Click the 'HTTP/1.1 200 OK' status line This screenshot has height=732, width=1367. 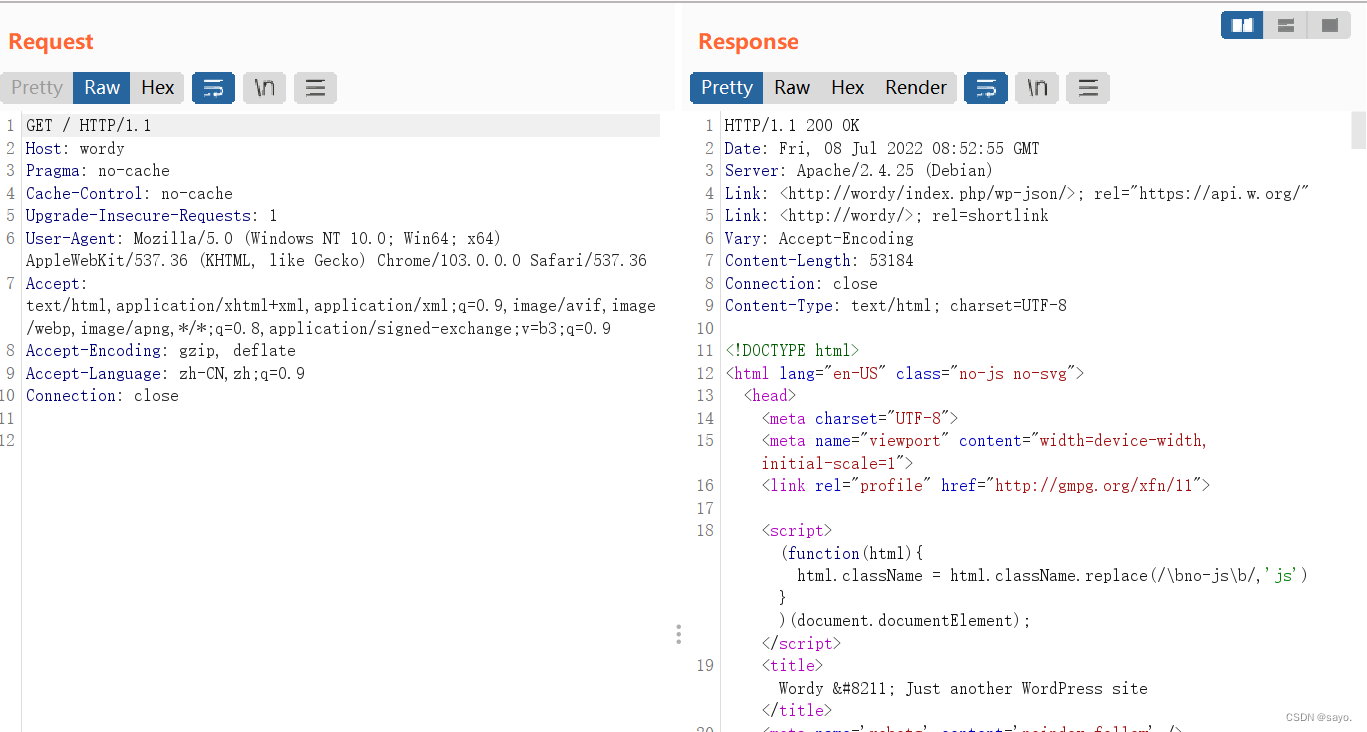(x=792, y=125)
